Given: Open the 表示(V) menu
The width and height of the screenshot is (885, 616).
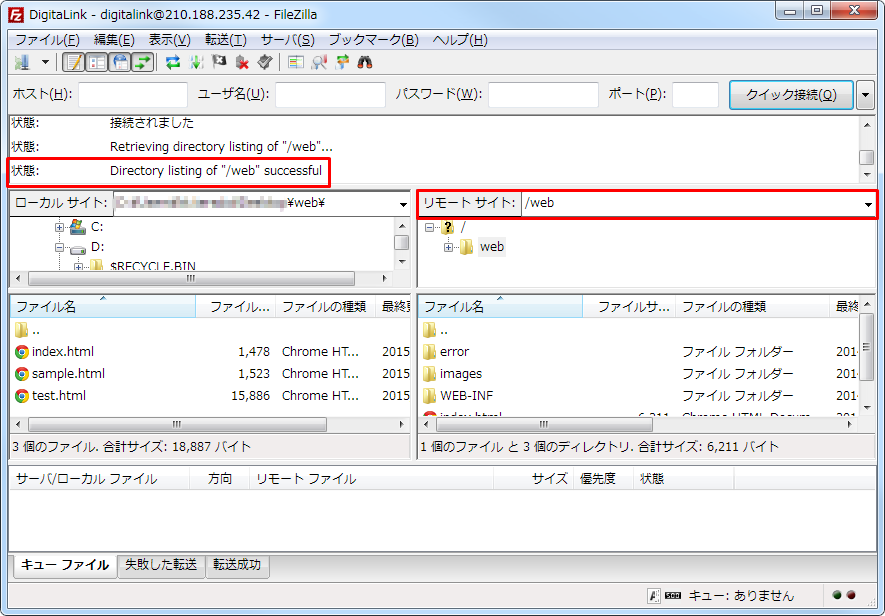Looking at the screenshot, I should [169, 40].
